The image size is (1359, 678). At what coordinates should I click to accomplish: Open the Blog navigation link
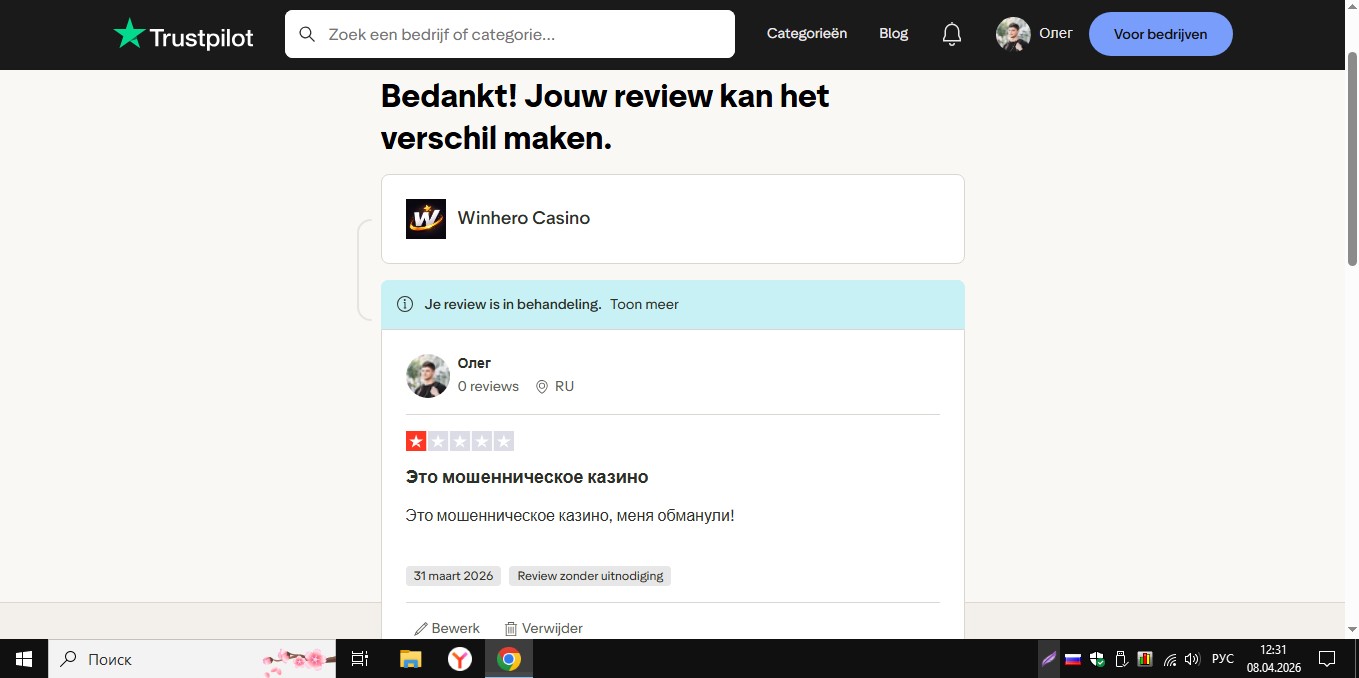point(893,34)
